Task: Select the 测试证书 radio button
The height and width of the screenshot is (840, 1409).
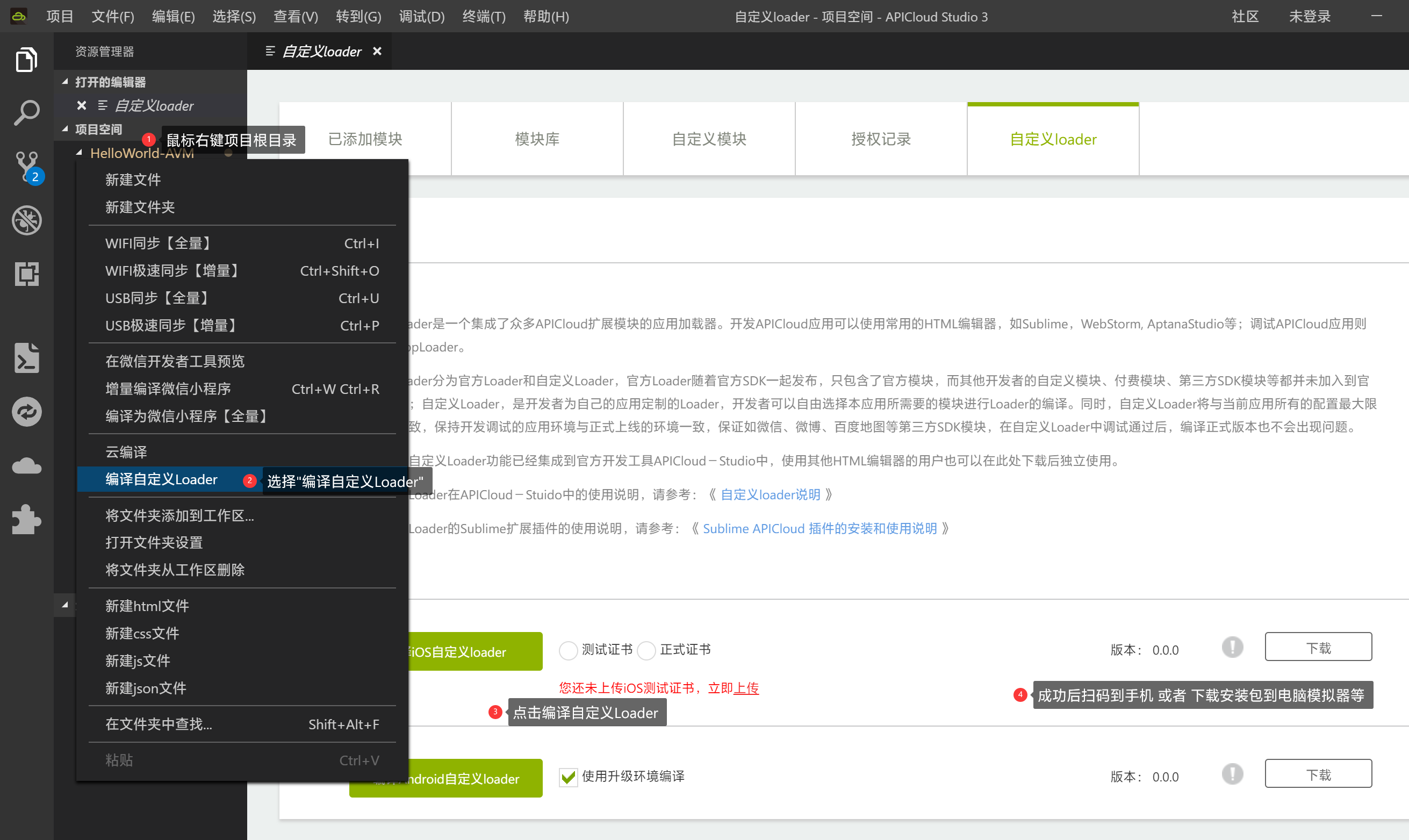Action: click(x=567, y=650)
